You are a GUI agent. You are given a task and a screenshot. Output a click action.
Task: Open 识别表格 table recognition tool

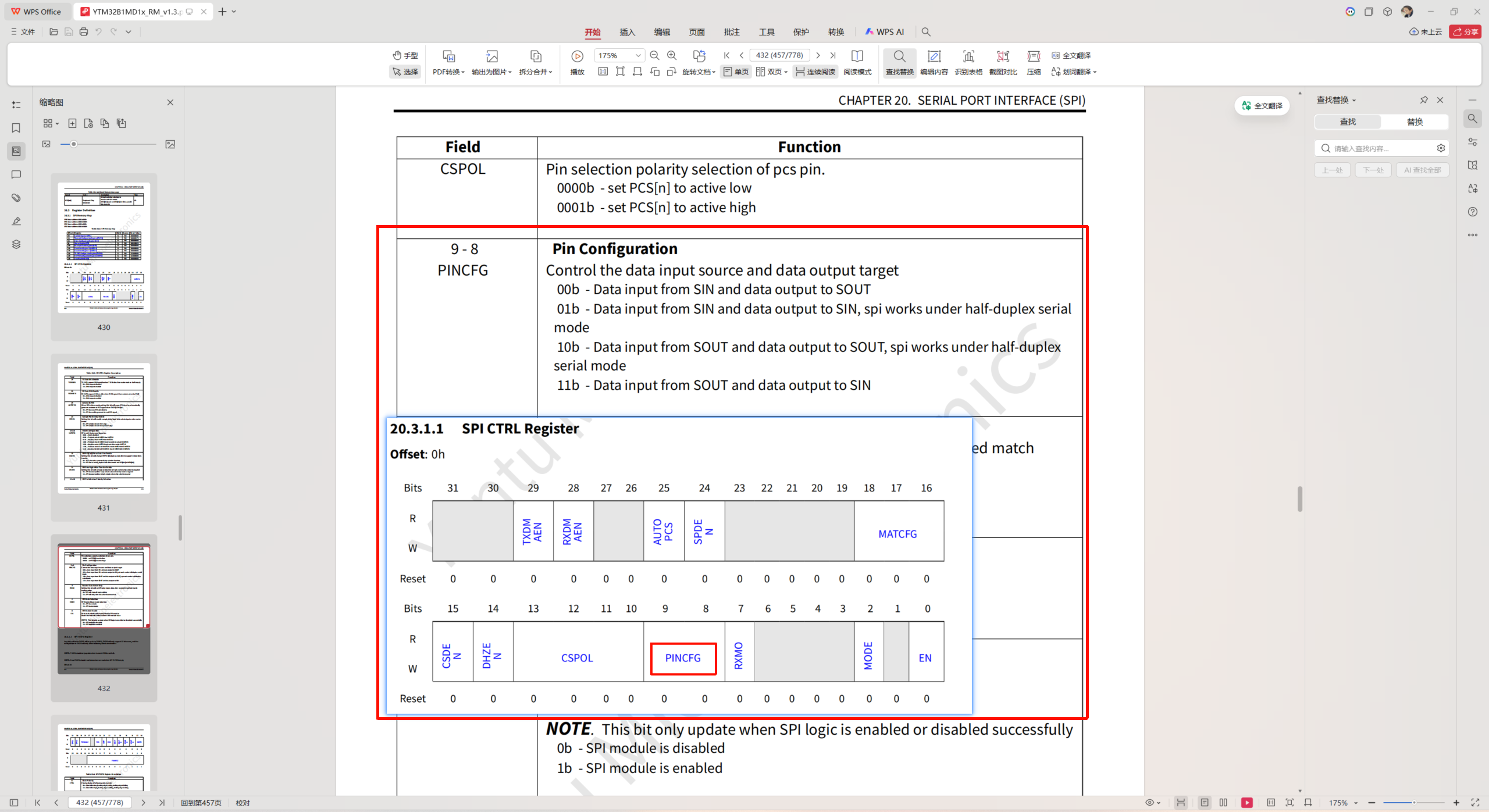click(x=968, y=63)
